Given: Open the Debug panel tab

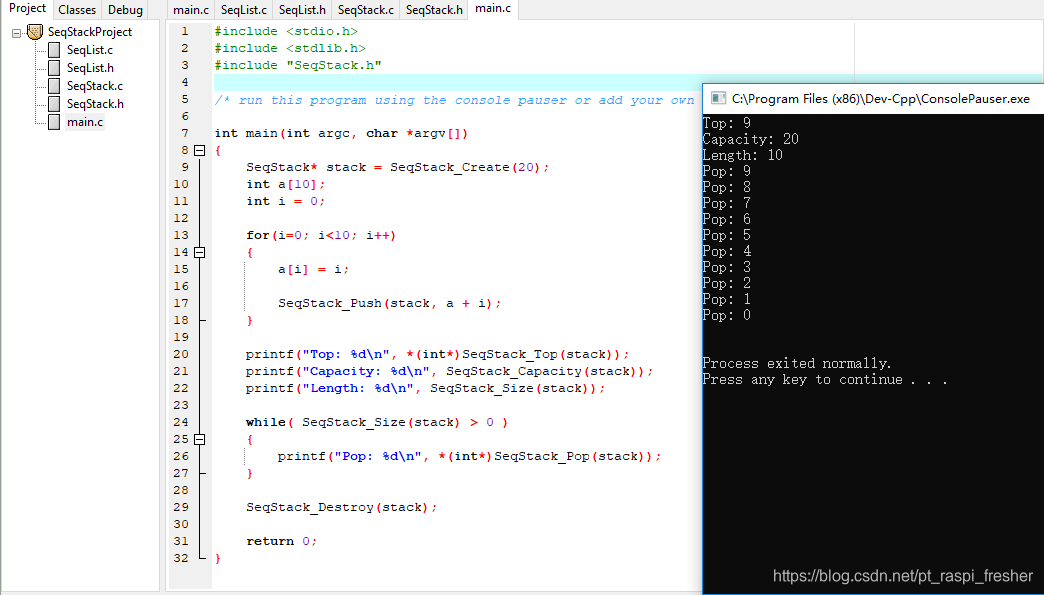Looking at the screenshot, I should click(x=125, y=10).
